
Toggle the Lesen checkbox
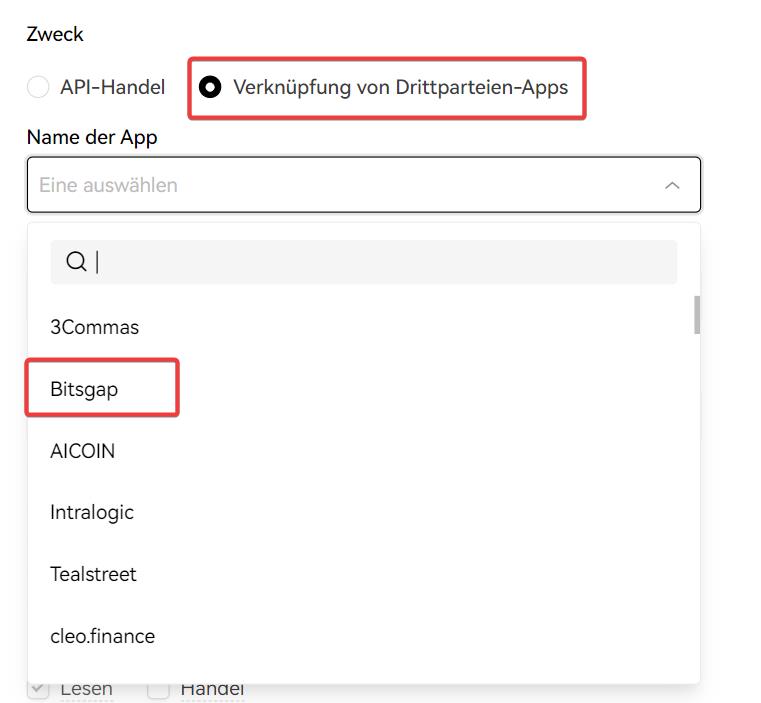(38, 689)
